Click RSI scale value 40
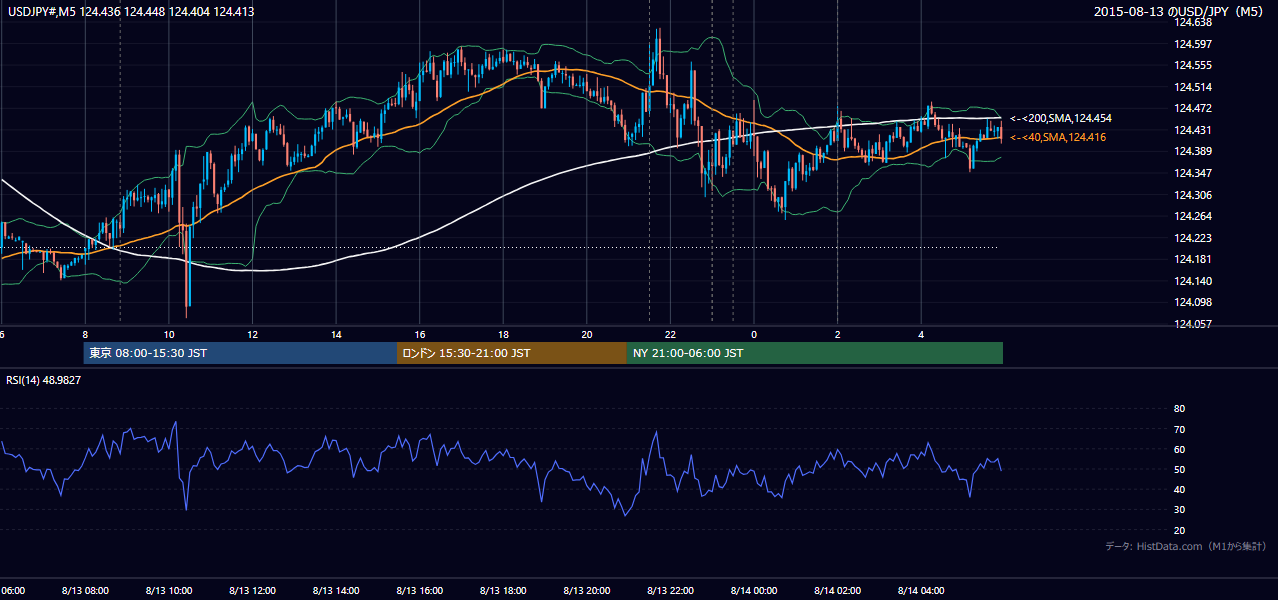 point(1179,489)
